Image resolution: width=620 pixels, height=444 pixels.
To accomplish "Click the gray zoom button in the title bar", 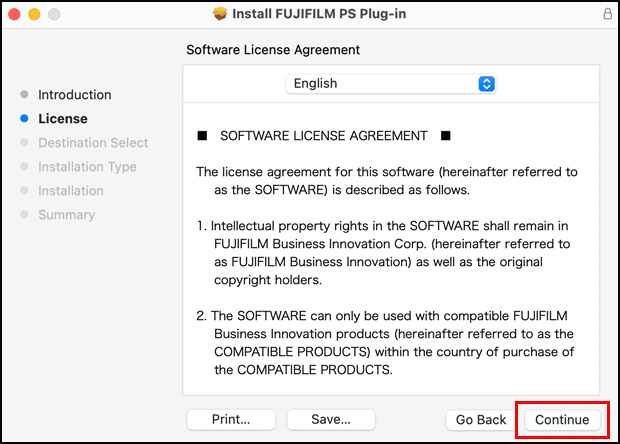I will tap(54, 15).
